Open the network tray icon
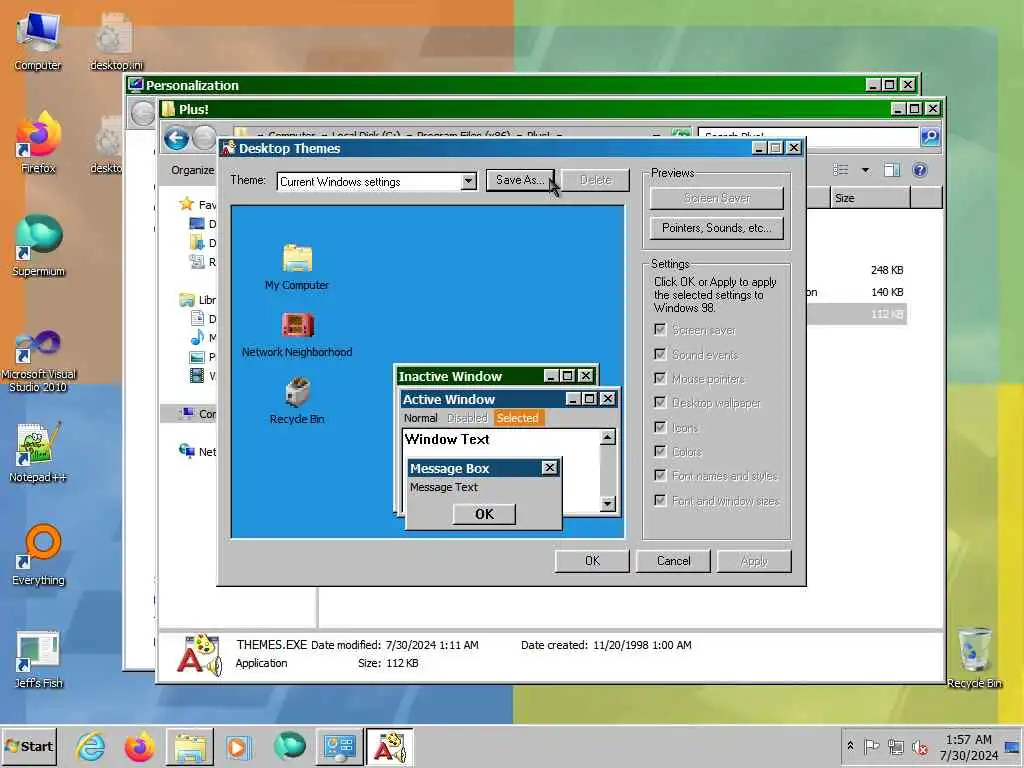Image resolution: width=1024 pixels, height=768 pixels. [895, 746]
